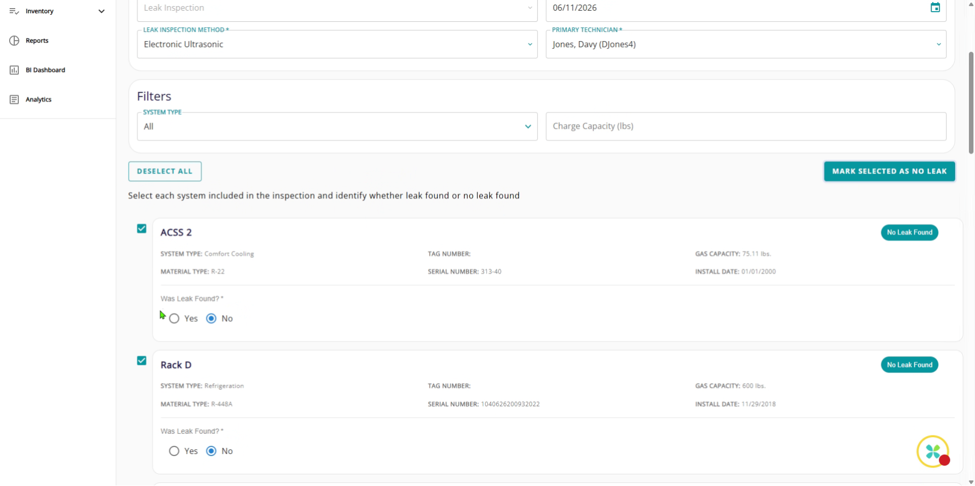Select Yes for ACSS 2 leak found

(174, 318)
